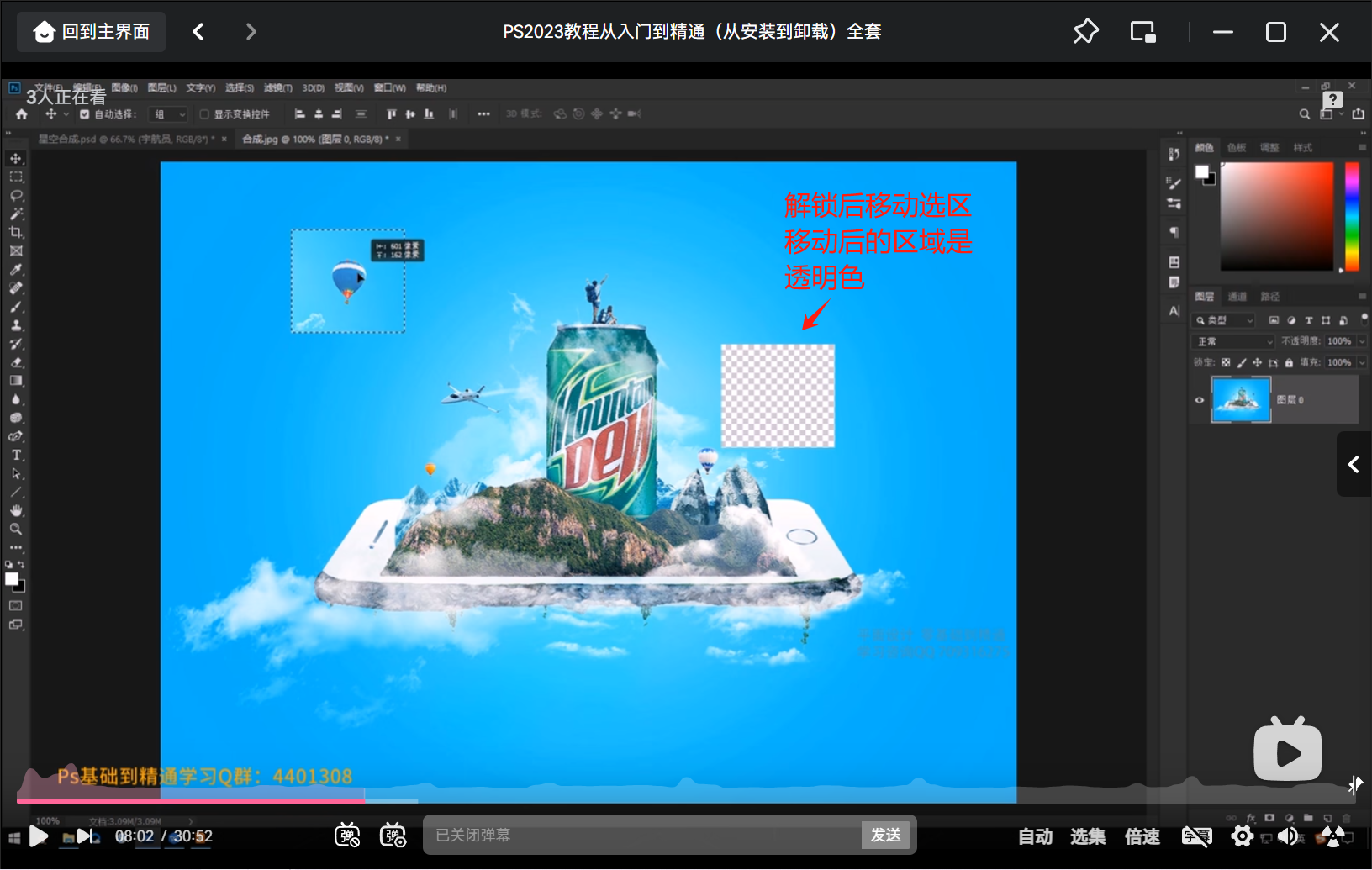This screenshot has height=870, width=1372.
Task: Select the Clone Stamp tool
Action: coord(16,325)
